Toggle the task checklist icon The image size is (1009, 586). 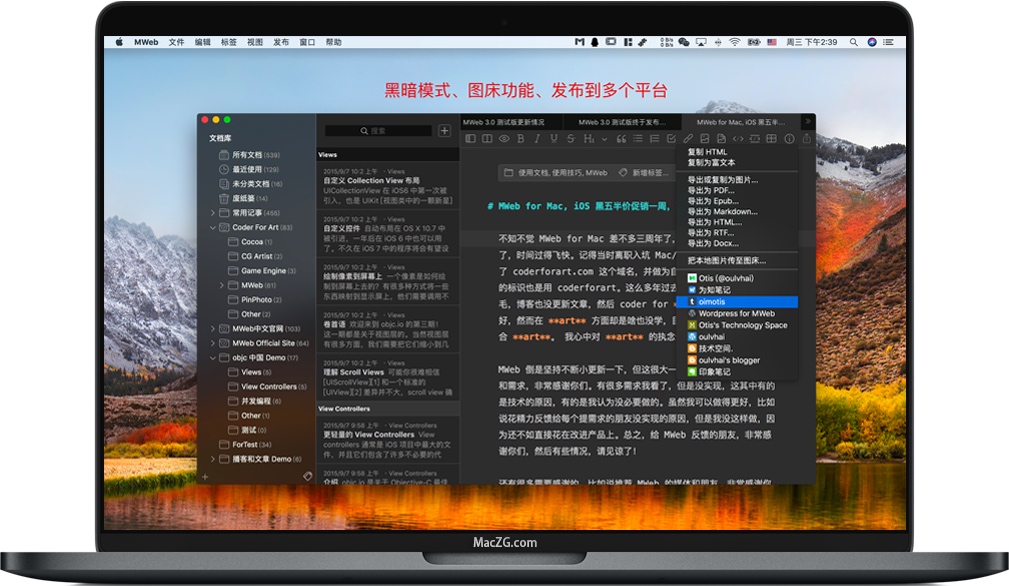click(671, 138)
